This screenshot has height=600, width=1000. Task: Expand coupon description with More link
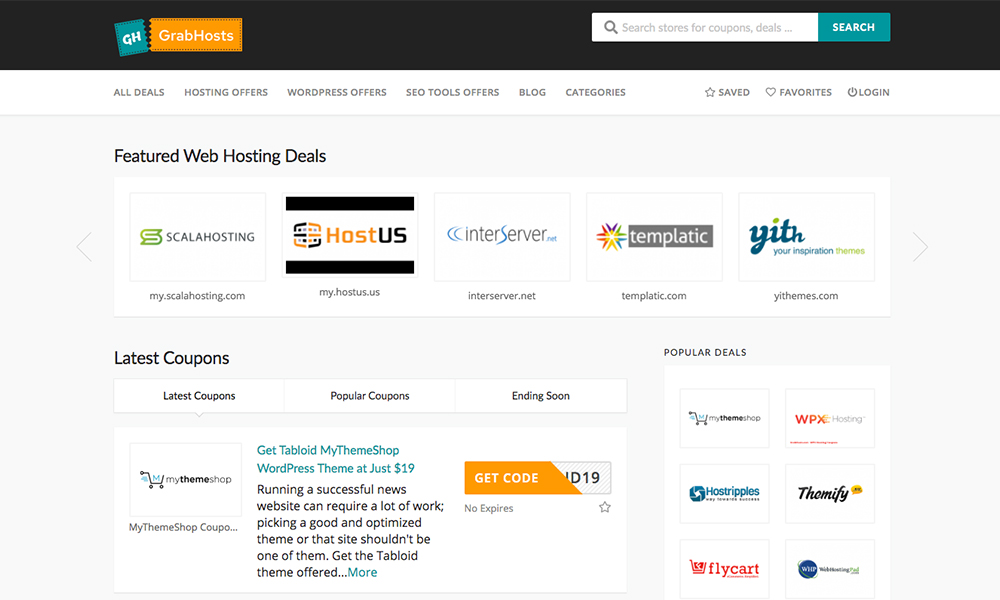(362, 572)
